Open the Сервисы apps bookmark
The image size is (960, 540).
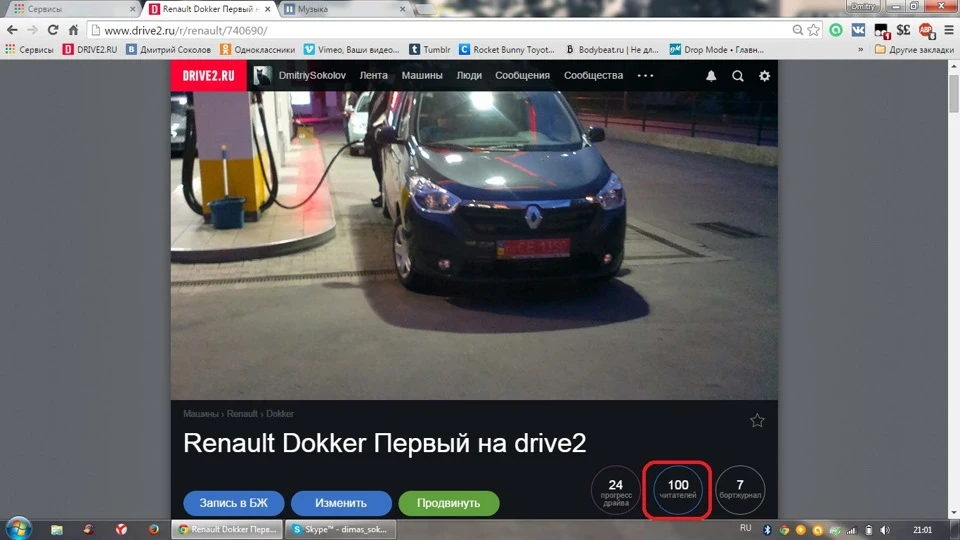point(29,50)
